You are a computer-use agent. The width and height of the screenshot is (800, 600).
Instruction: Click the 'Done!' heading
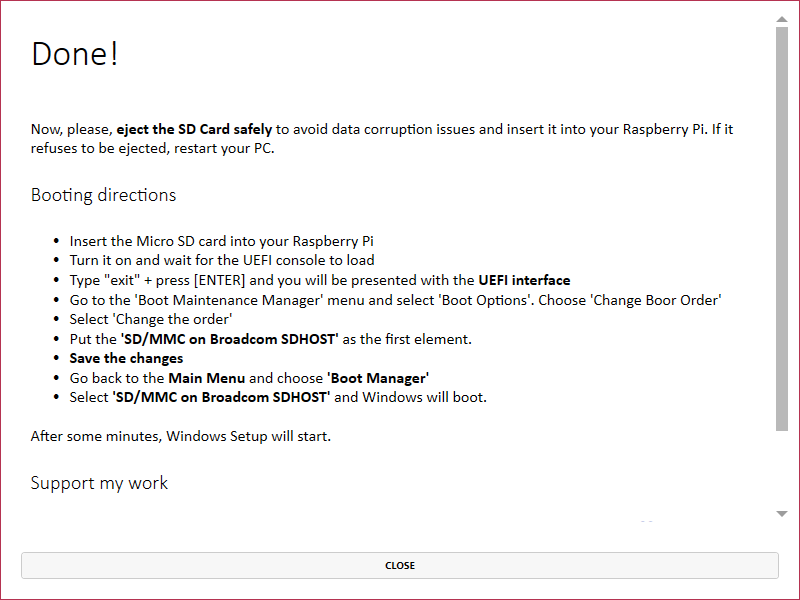pos(74,54)
